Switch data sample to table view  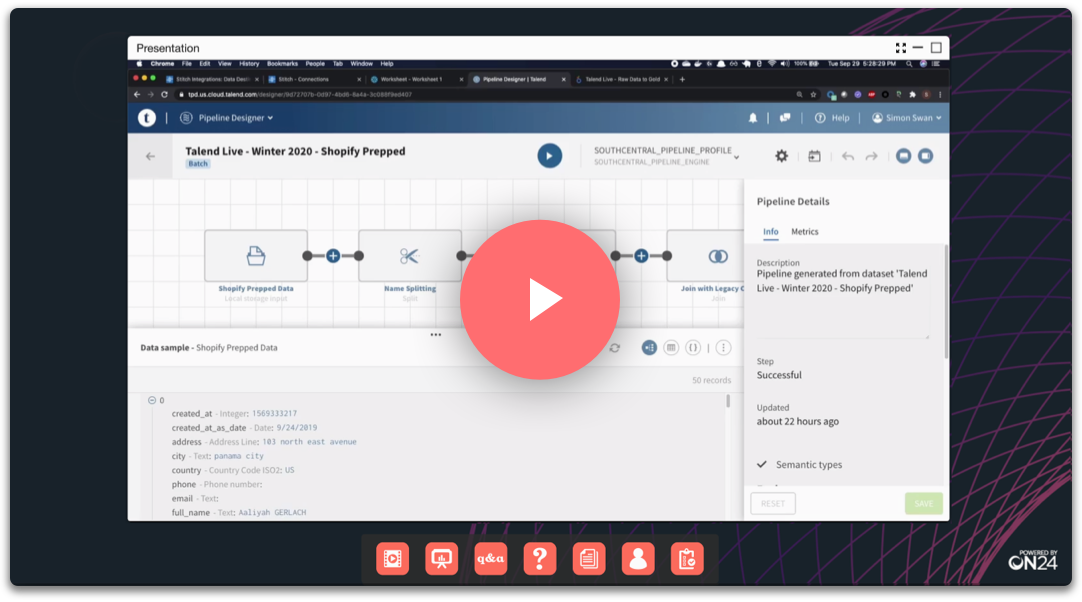[x=671, y=348]
